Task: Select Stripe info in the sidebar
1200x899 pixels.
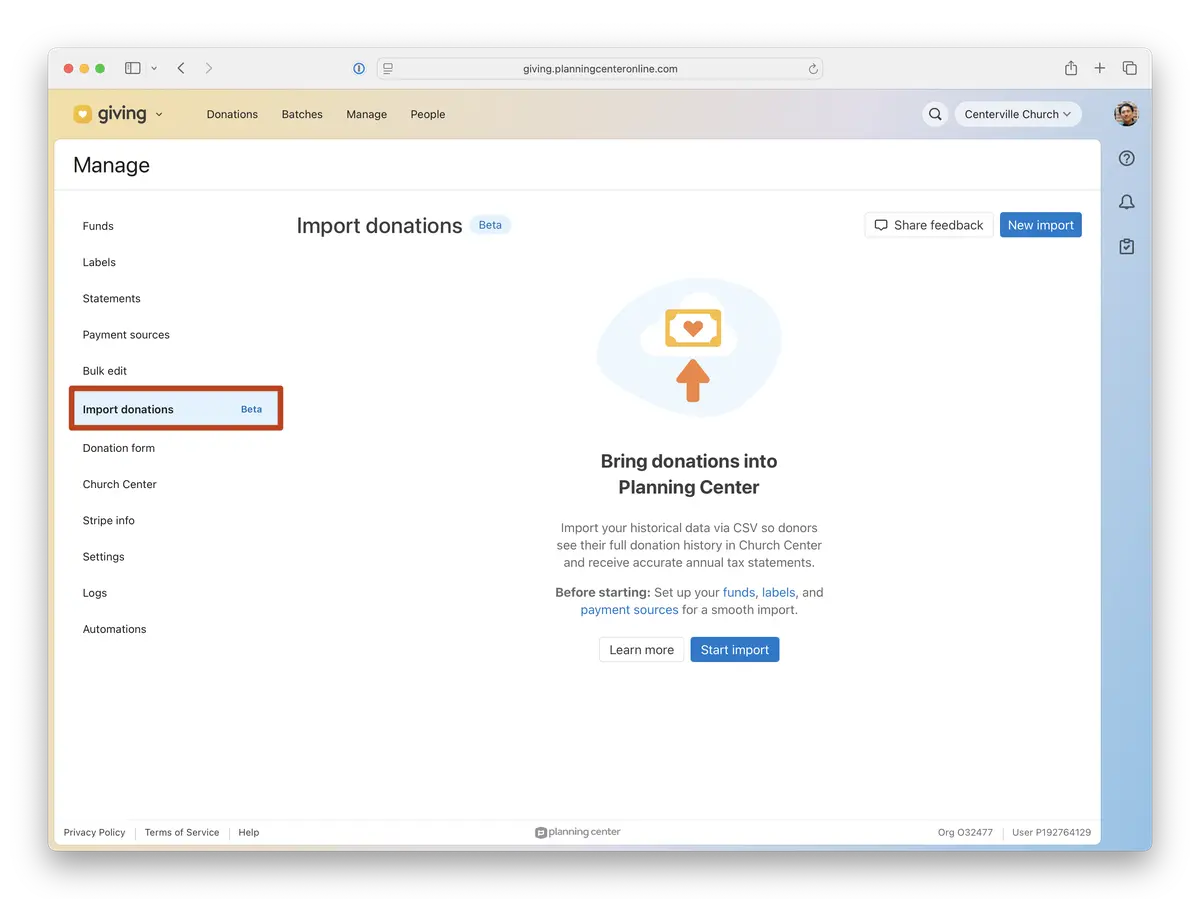Action: 109,520
